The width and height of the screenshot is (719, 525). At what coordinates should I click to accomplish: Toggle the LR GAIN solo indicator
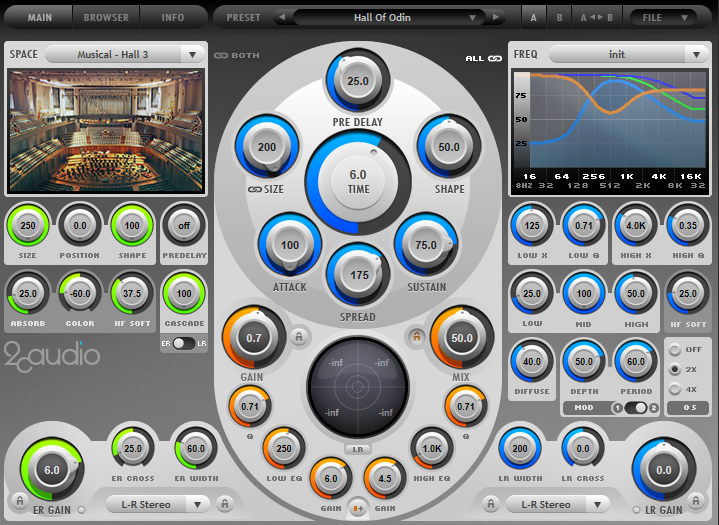(636, 510)
